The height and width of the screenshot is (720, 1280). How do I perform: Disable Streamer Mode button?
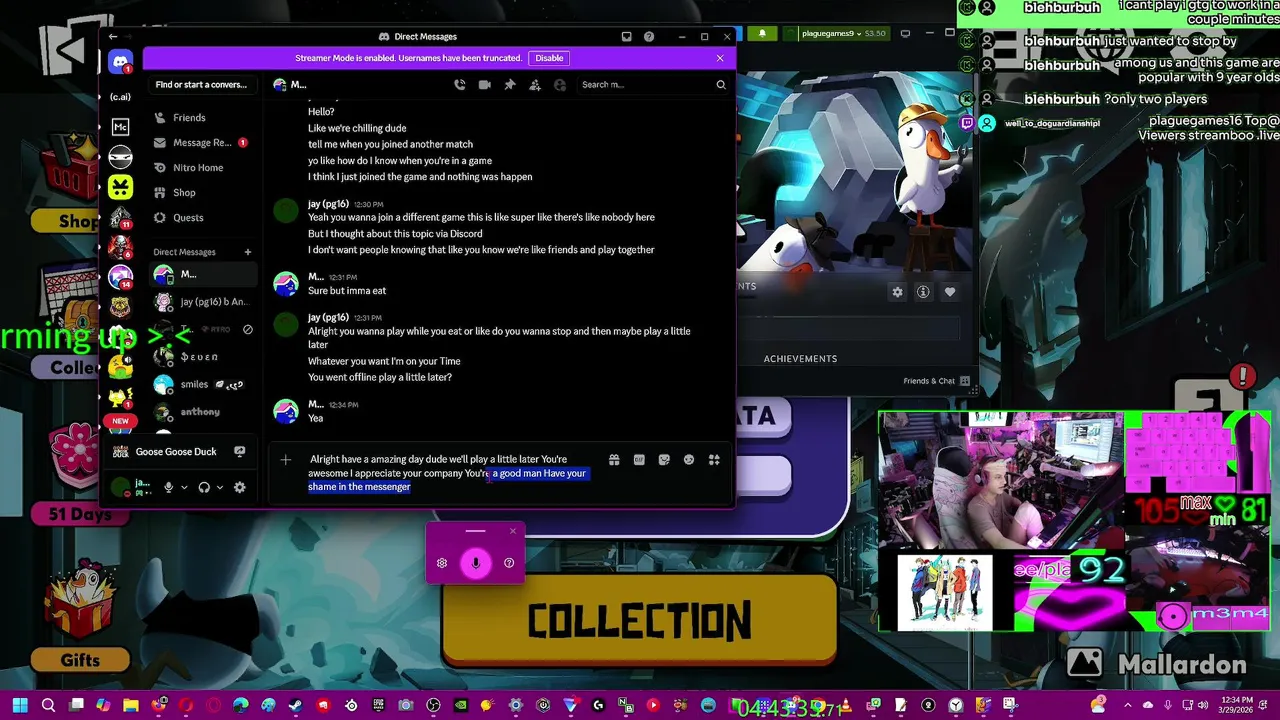click(549, 58)
